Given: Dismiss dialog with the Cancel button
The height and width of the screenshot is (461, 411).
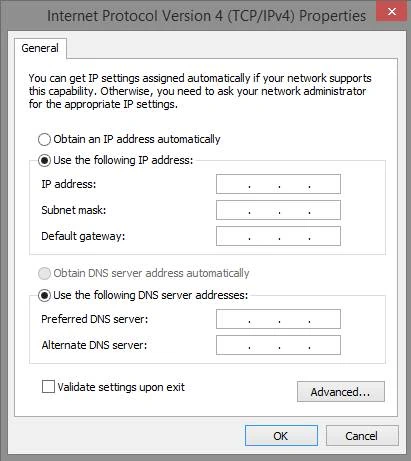Looking at the screenshot, I should (362, 436).
